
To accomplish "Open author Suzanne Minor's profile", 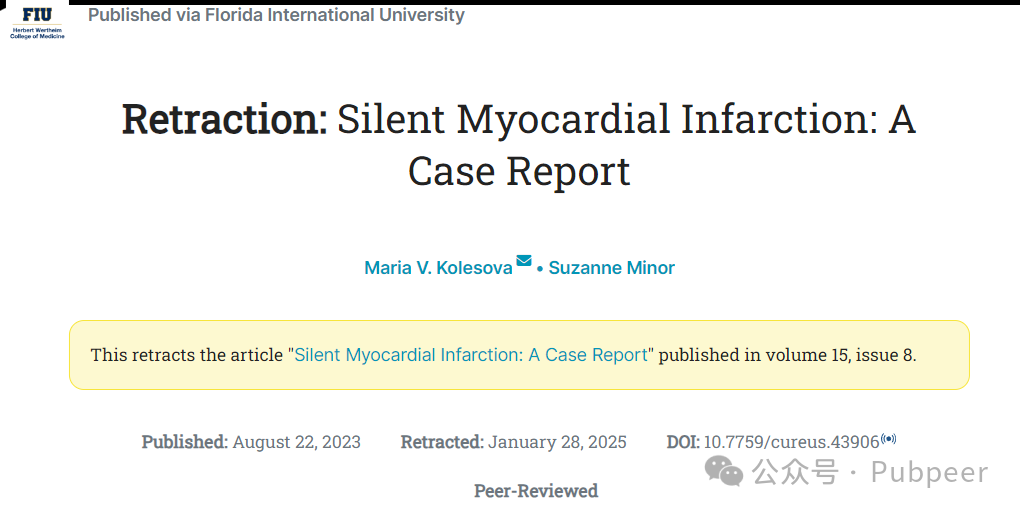I will 611,268.
